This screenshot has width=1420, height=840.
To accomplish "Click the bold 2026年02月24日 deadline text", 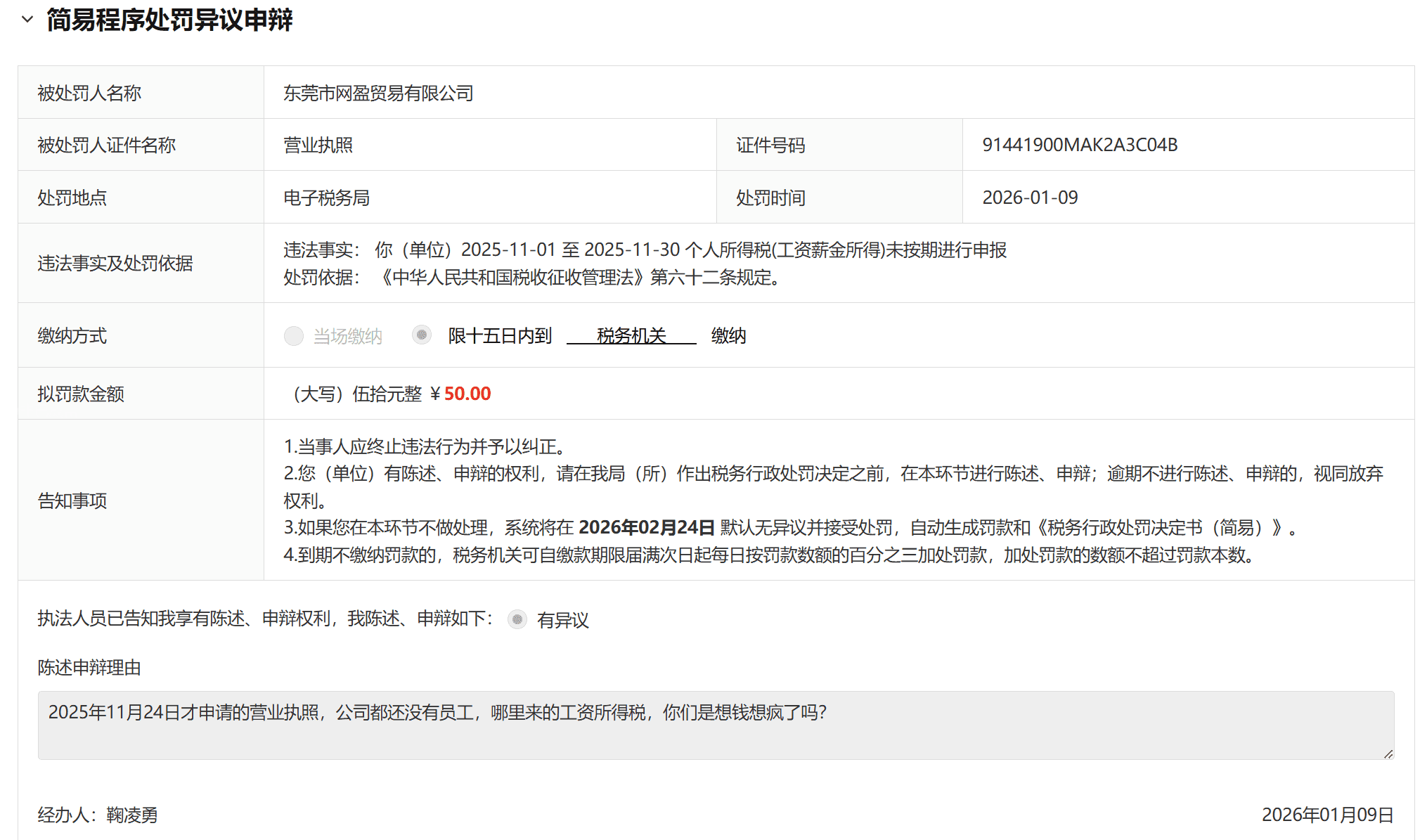I will pyautogui.click(x=646, y=528).
